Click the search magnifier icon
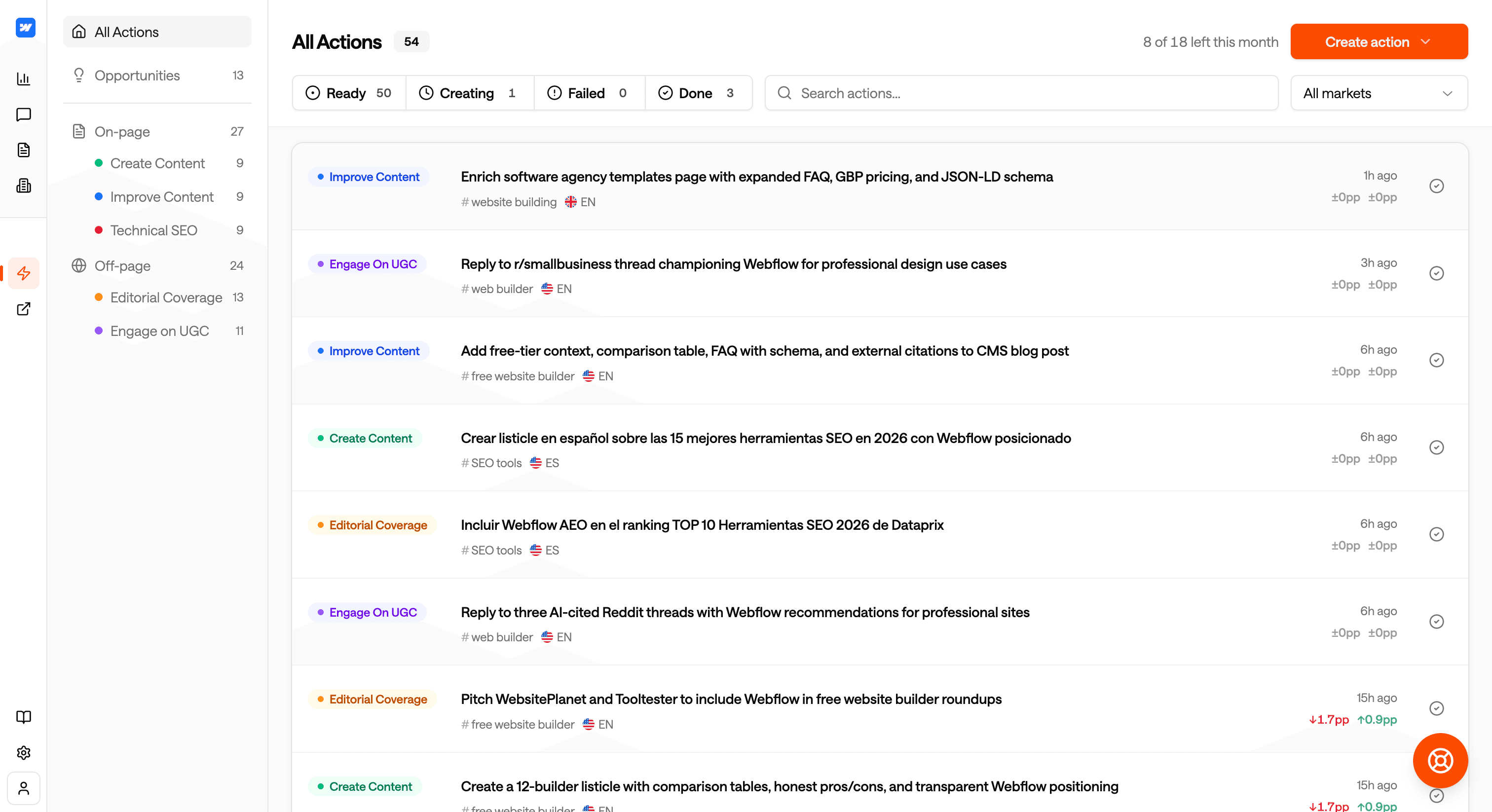This screenshot has width=1492, height=812. (784, 93)
